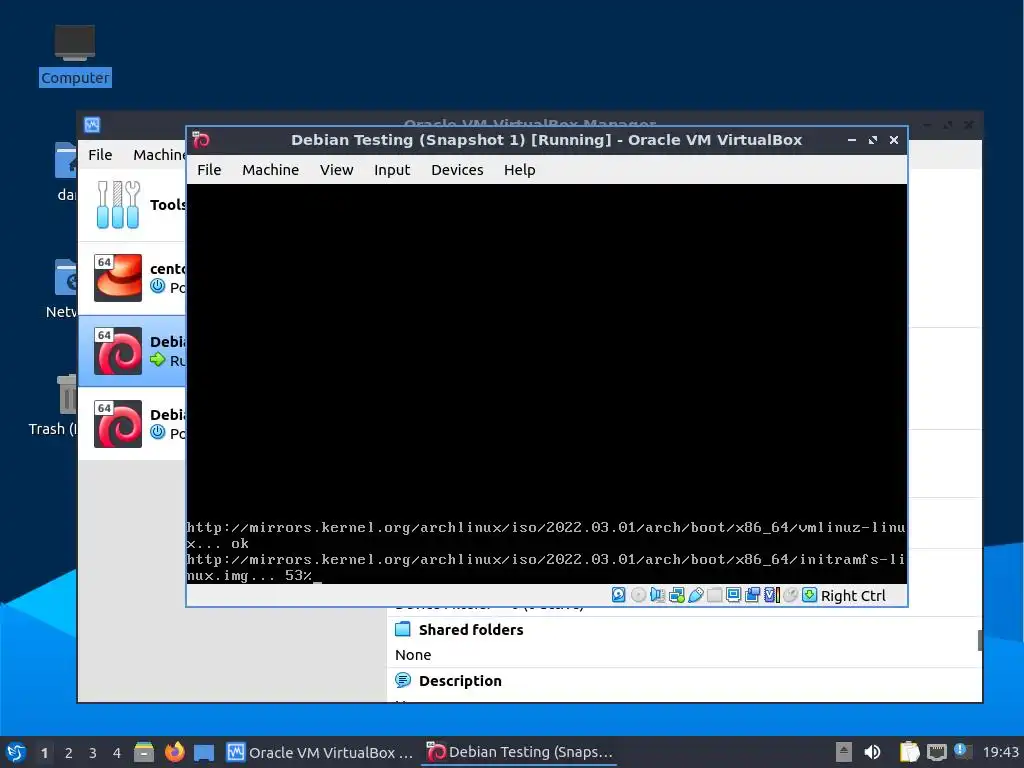Click the VirtualBox Manager title bar icon
This screenshot has width=1024, height=768.
[92, 125]
